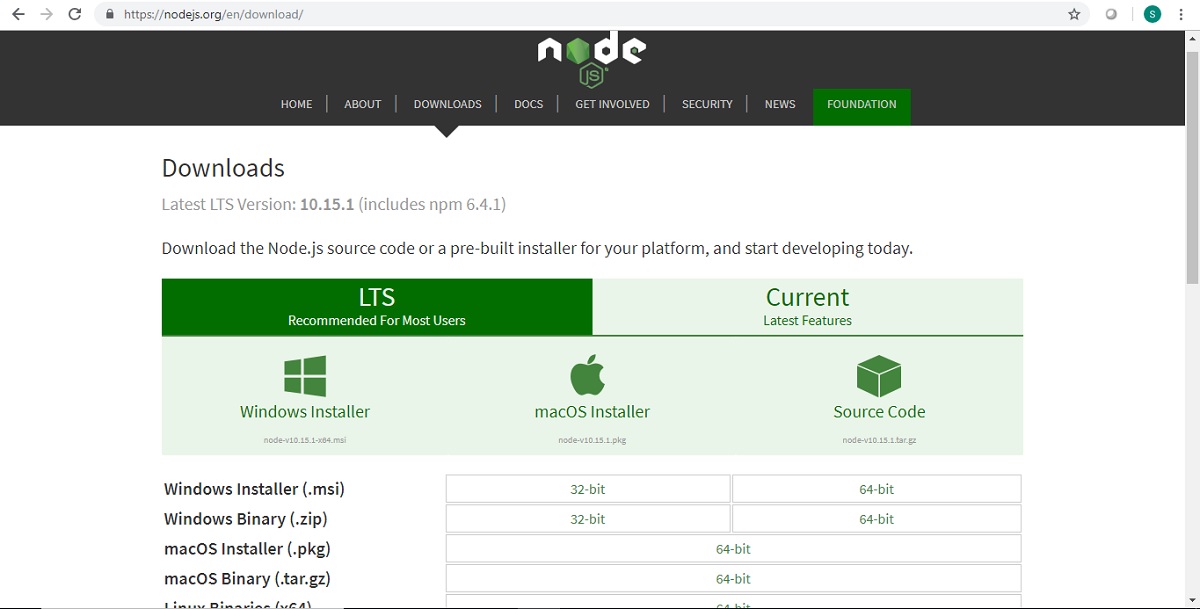Click the browser forward arrow

pos(46,15)
